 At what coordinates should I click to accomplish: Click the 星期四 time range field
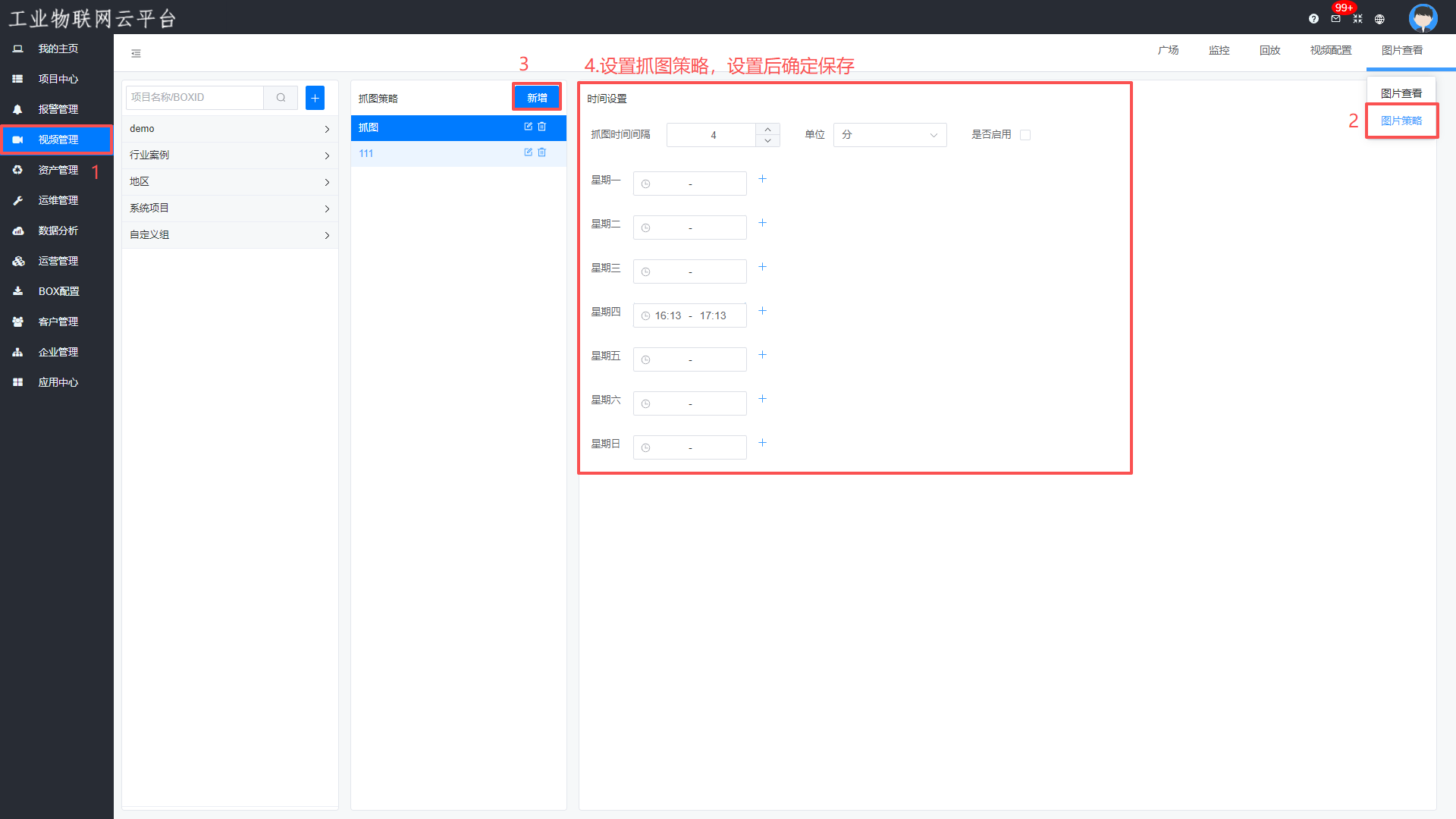689,315
